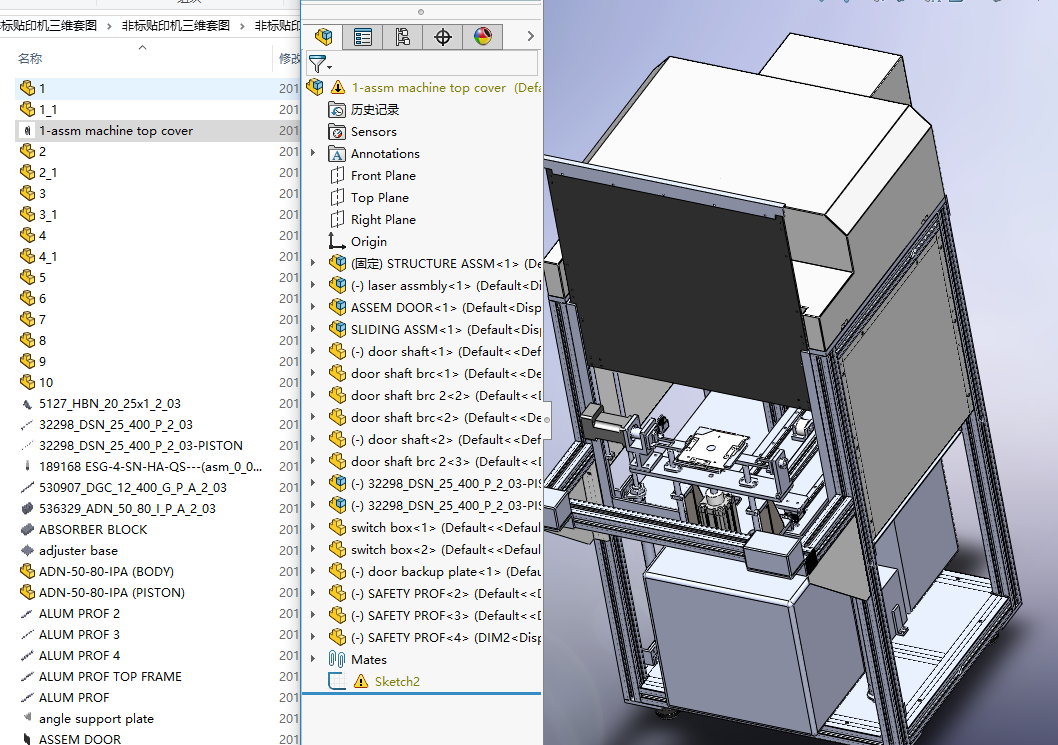The image size is (1058, 745).
Task: Select Origin in the feature tree
Action: click(x=368, y=242)
